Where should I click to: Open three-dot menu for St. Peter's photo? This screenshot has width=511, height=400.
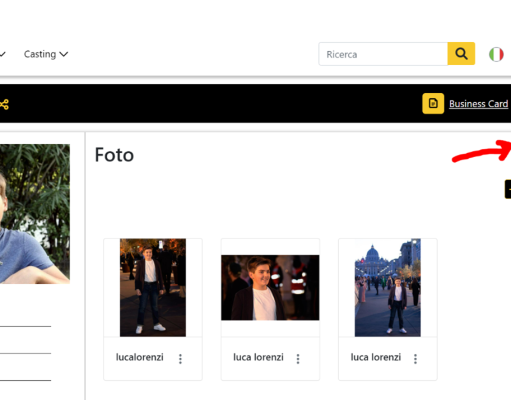click(415, 359)
